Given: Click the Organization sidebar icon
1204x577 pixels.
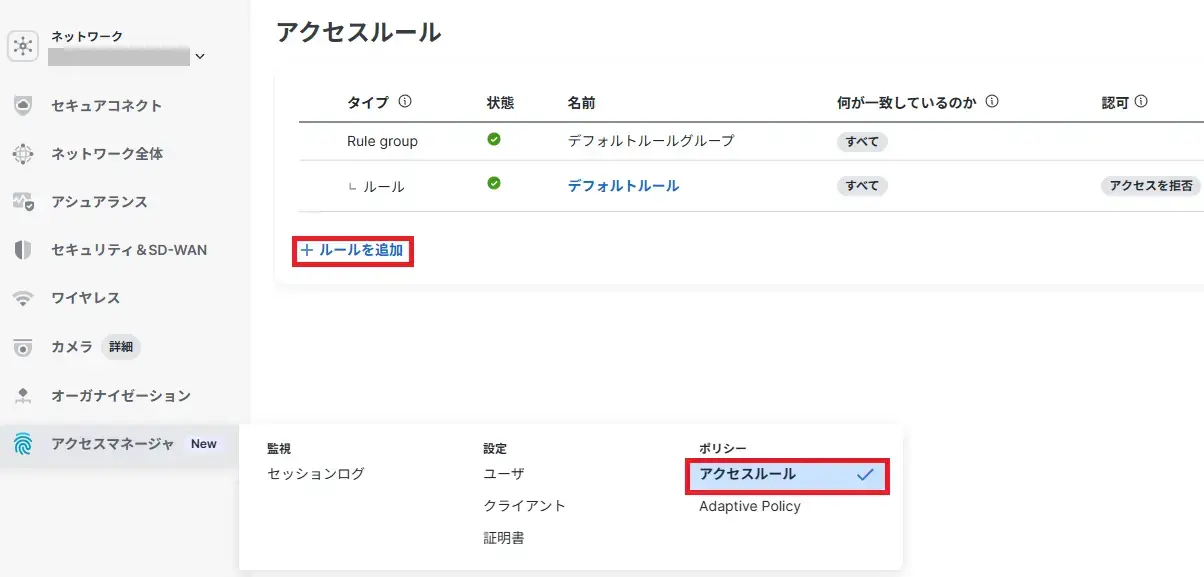Looking at the screenshot, I should click(23, 396).
